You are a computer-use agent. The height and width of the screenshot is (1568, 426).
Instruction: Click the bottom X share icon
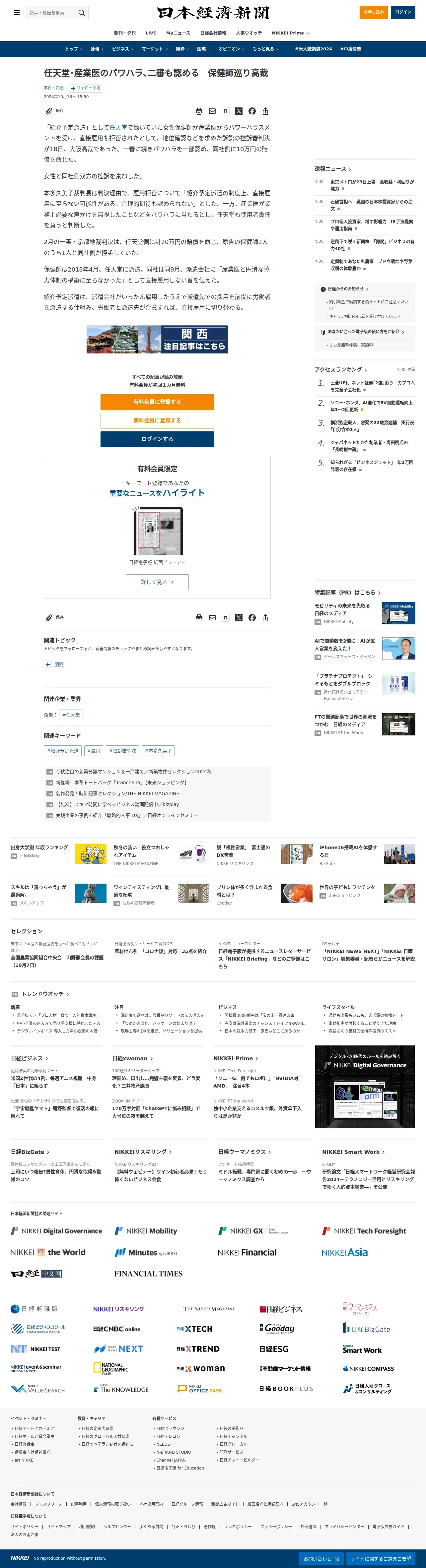click(239, 618)
